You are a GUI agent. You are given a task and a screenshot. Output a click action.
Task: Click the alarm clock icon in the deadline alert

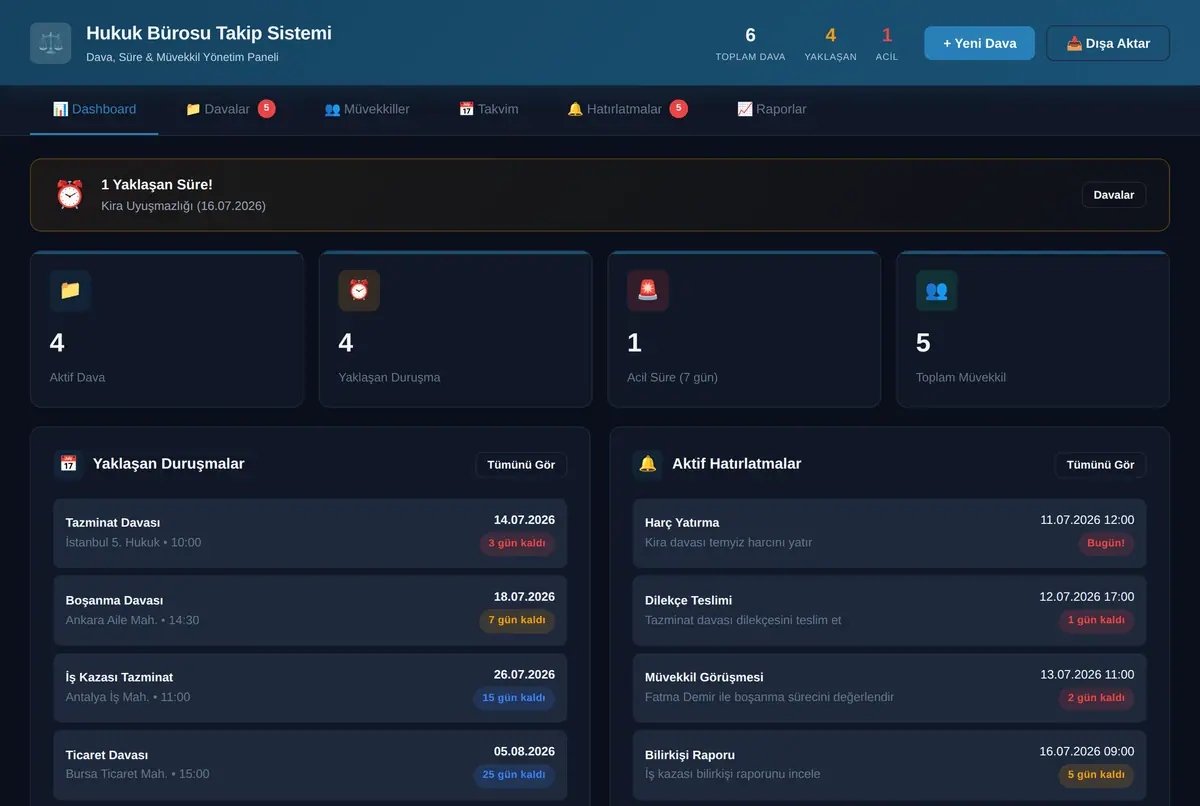[x=69, y=195]
